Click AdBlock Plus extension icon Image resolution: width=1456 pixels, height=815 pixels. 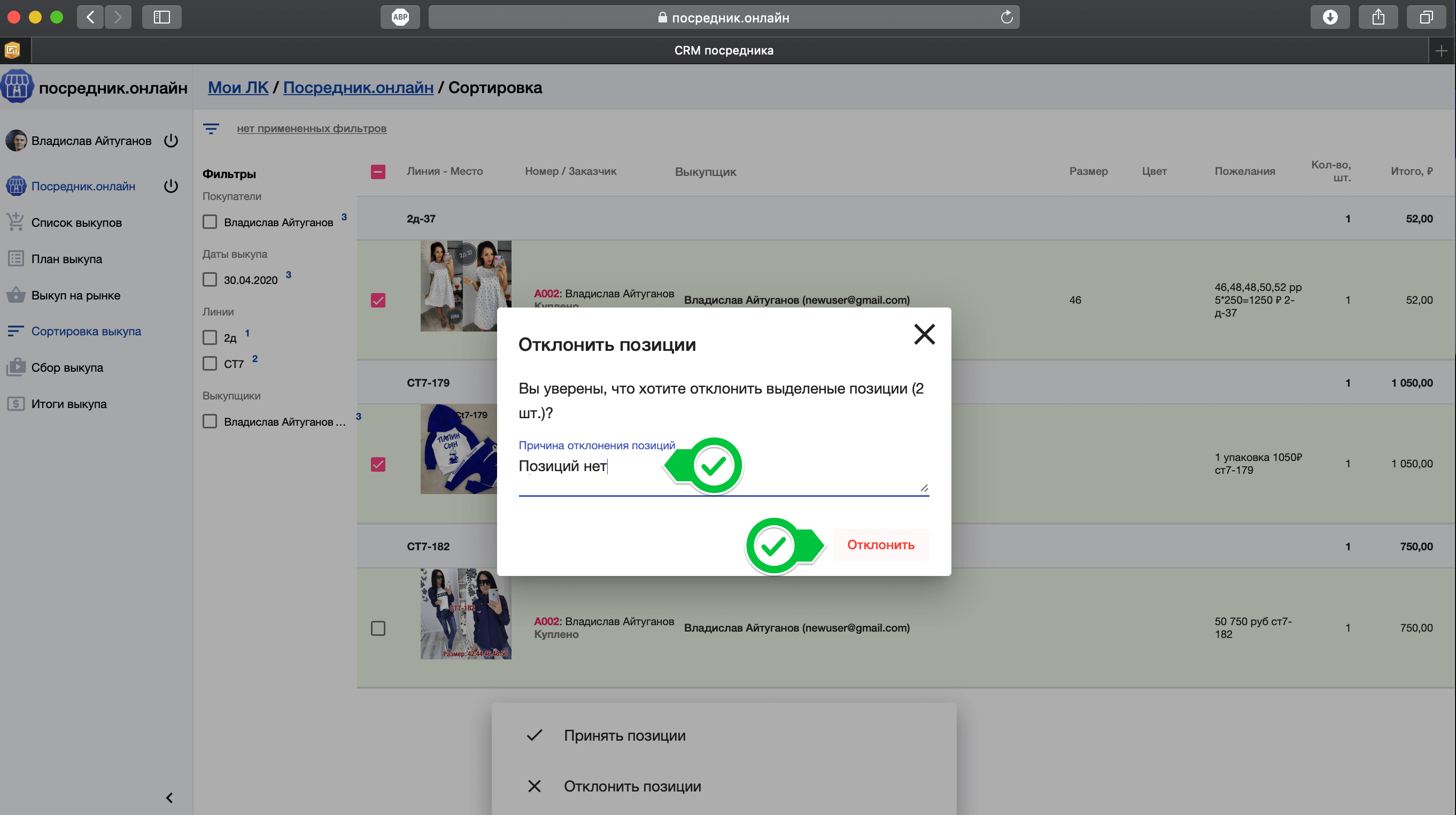pos(400,17)
